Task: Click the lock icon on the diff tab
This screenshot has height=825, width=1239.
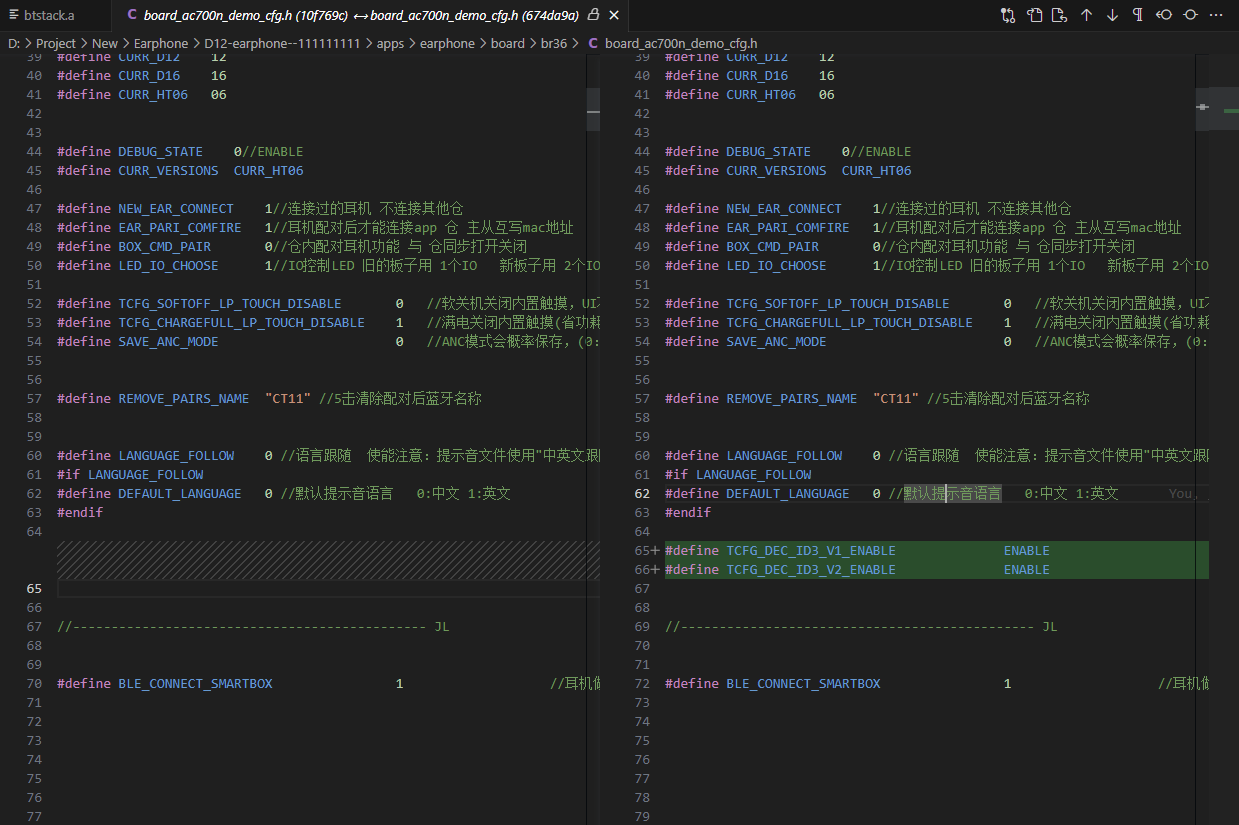Action: tap(594, 15)
